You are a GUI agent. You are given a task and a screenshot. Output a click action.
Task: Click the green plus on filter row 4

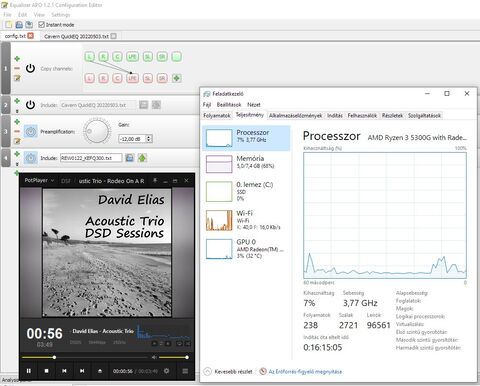coord(17,154)
